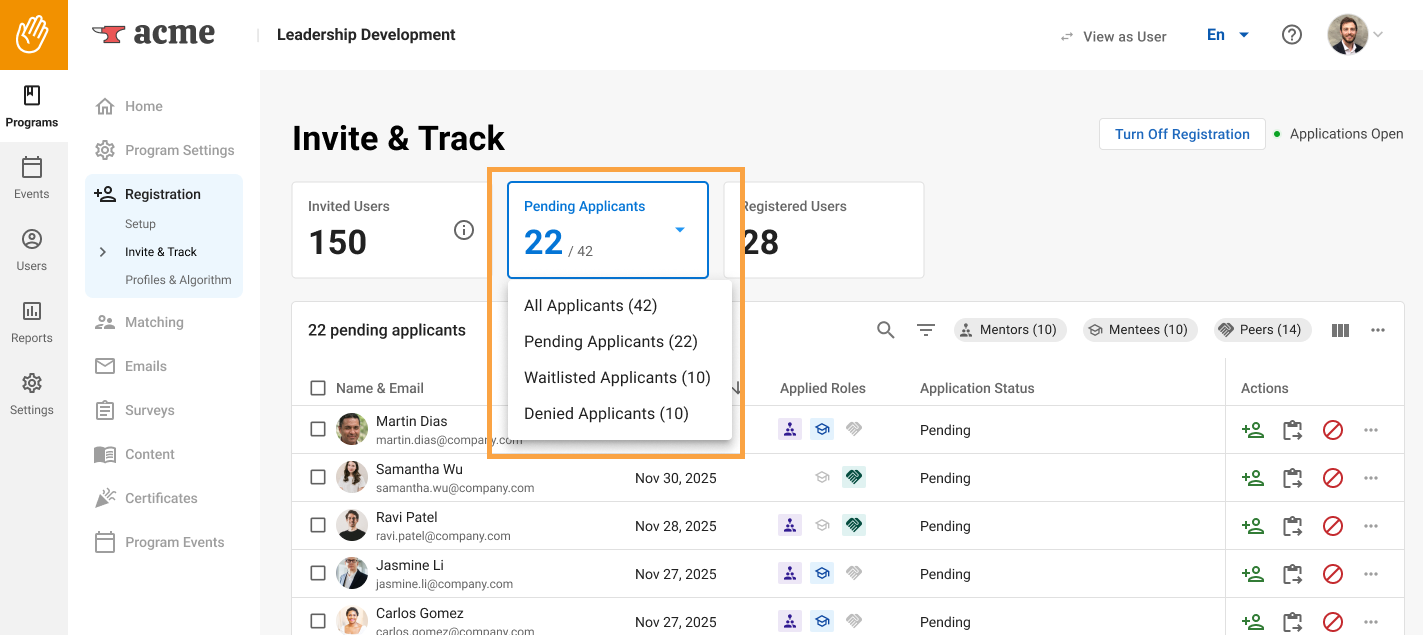
Task: Click the search icon above the applicants table
Action: [885, 330]
